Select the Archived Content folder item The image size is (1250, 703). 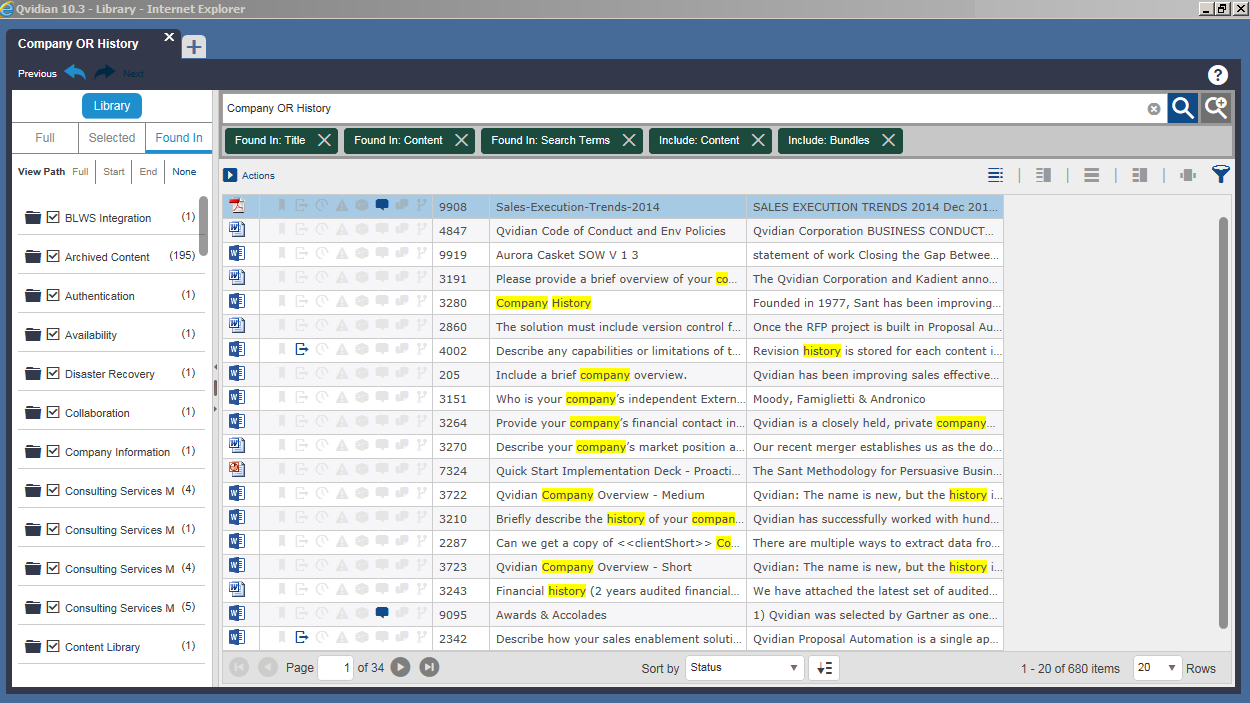(x=107, y=257)
